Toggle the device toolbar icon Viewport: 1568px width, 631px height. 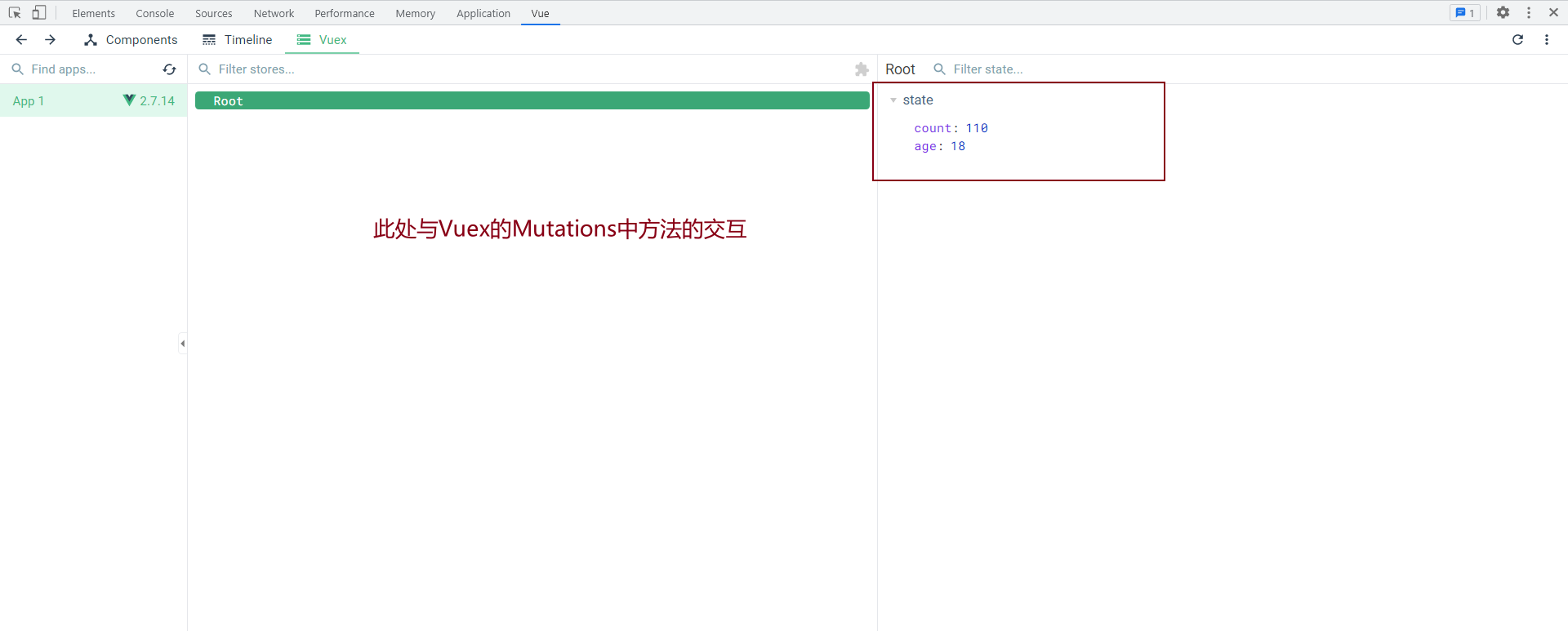[38, 13]
